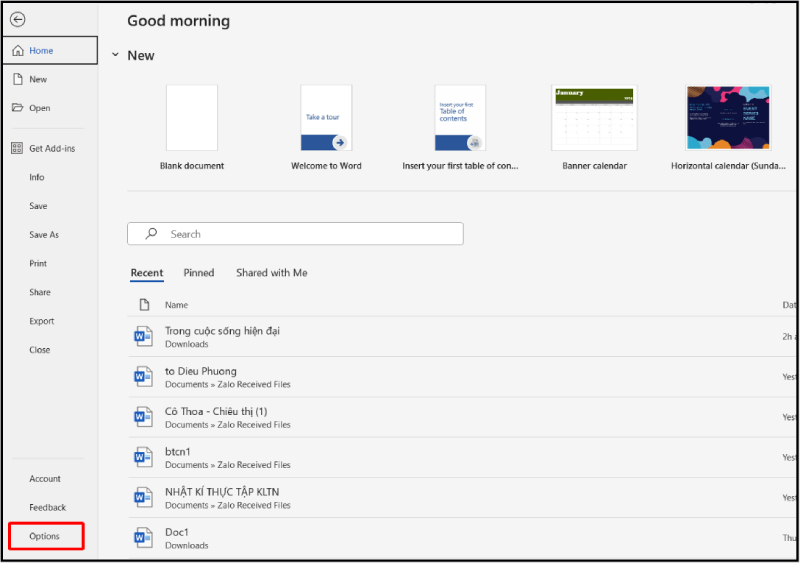Viewport: 800px width, 563px height.
Task: Click the back arrow icon
Action: [17, 19]
